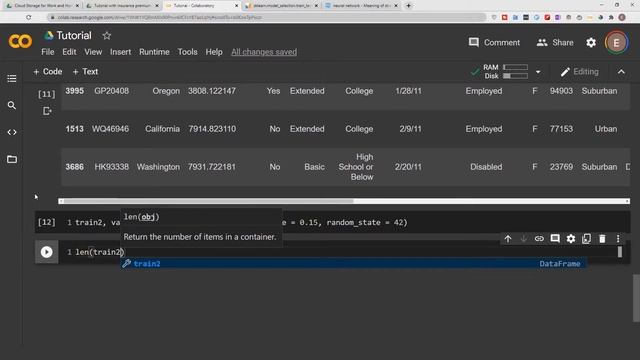Image resolution: width=640 pixels, height=360 pixels.
Task: Run the len(train2) cell
Action: pyautogui.click(x=47, y=252)
